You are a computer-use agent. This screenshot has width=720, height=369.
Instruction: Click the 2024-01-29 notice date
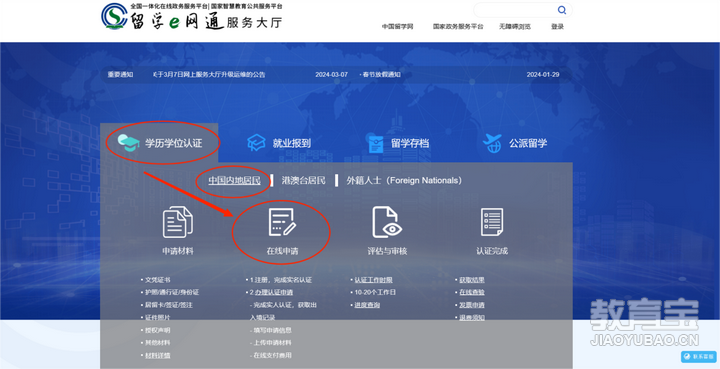tap(543, 74)
